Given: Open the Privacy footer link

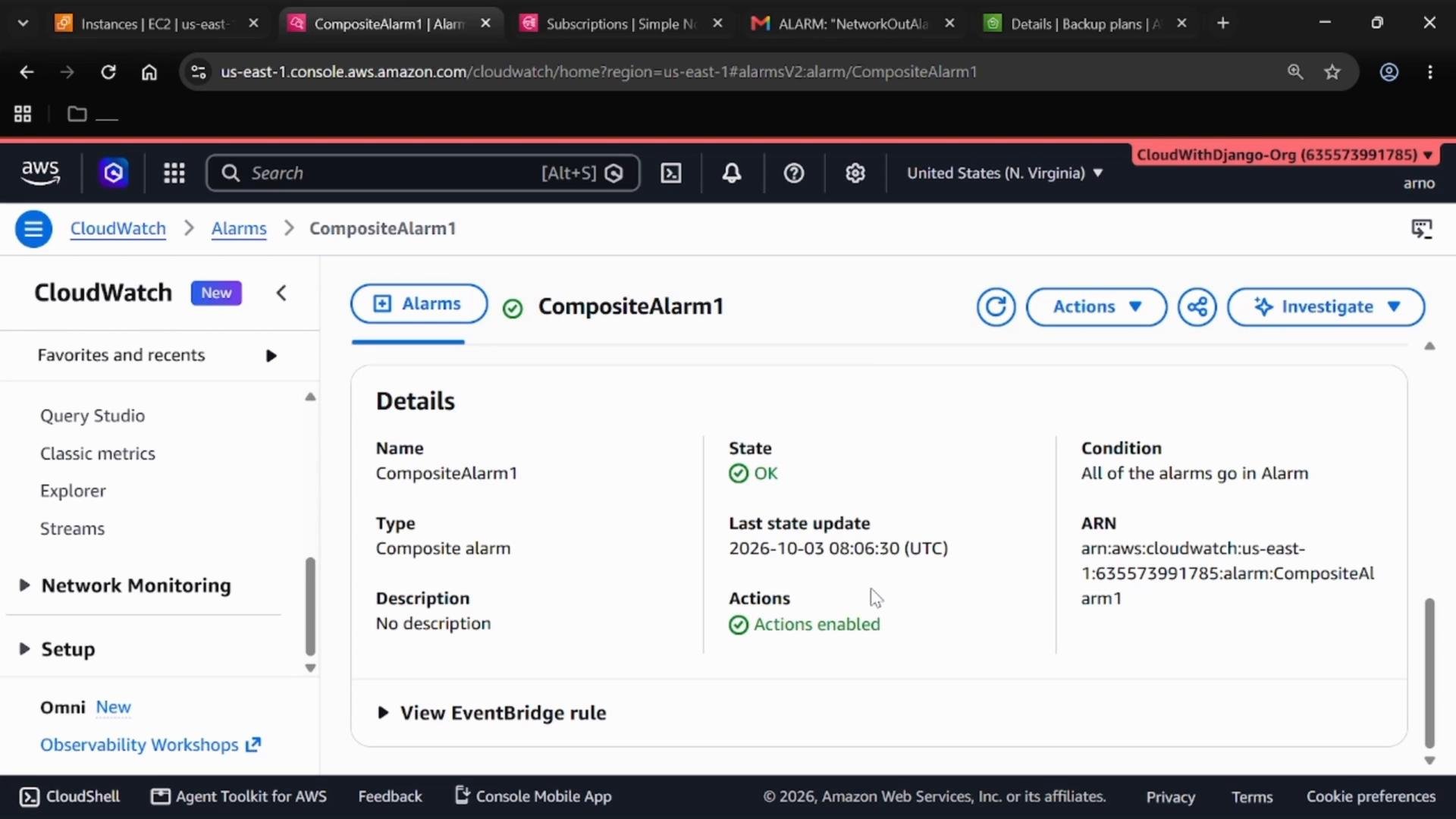Looking at the screenshot, I should tap(1170, 796).
